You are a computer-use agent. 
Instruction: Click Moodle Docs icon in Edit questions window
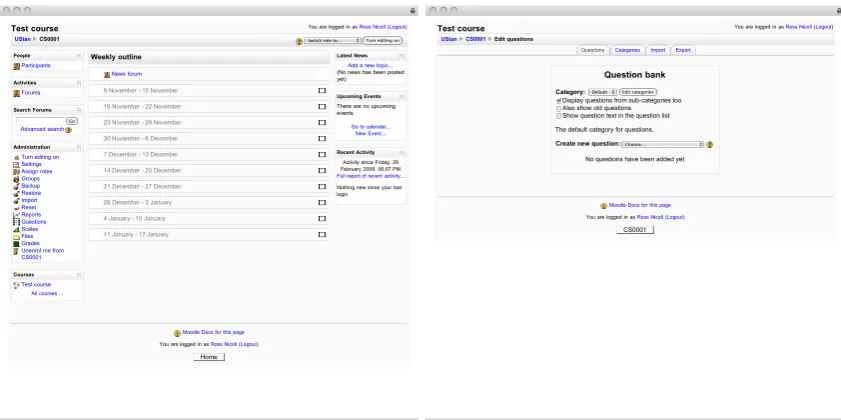[603, 206]
